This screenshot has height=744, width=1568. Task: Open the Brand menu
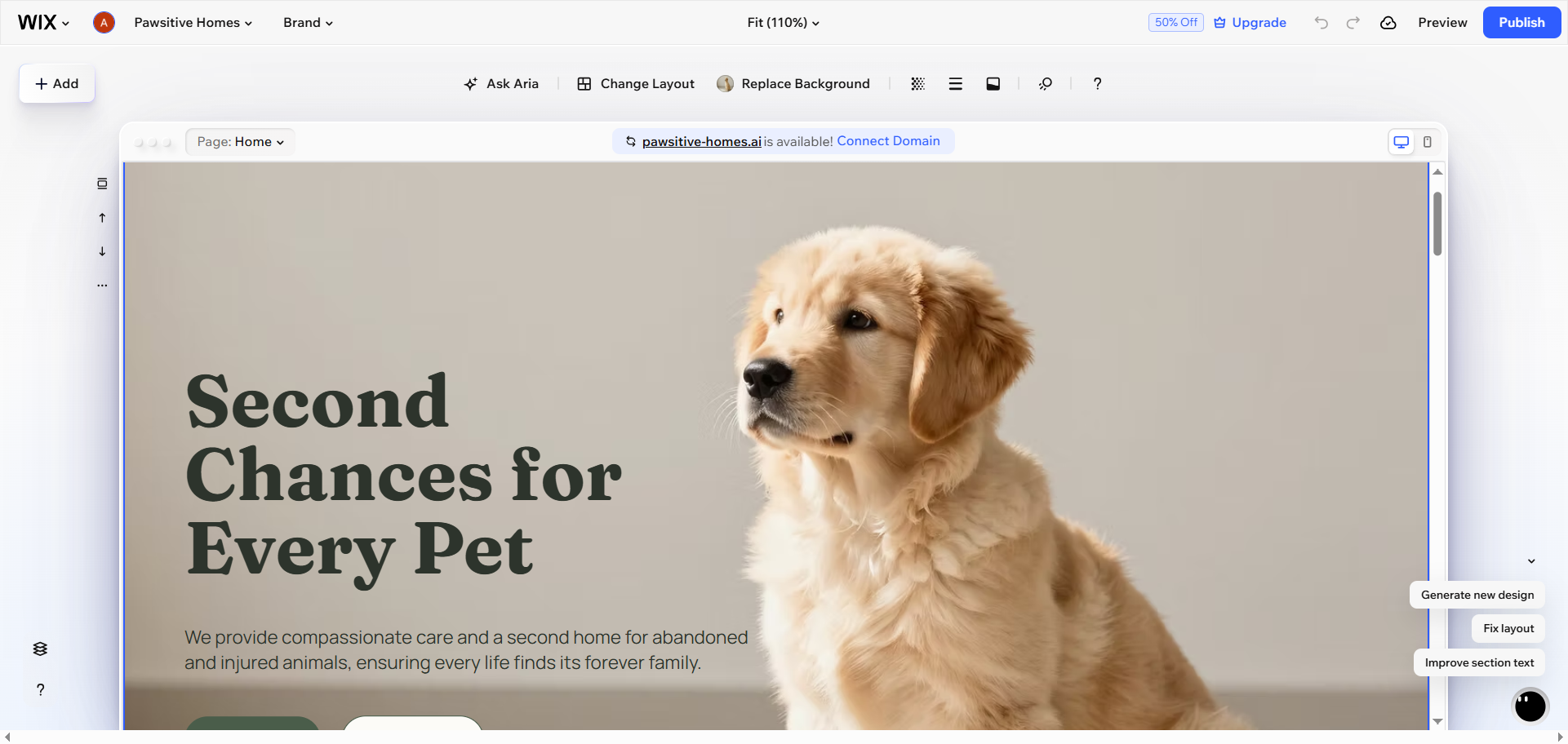point(308,22)
